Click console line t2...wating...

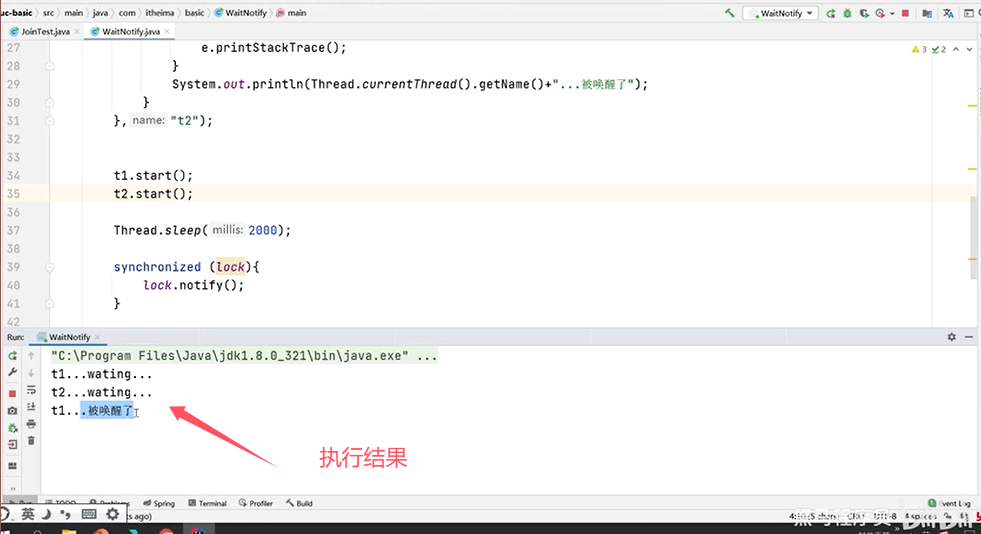[x=101, y=393]
